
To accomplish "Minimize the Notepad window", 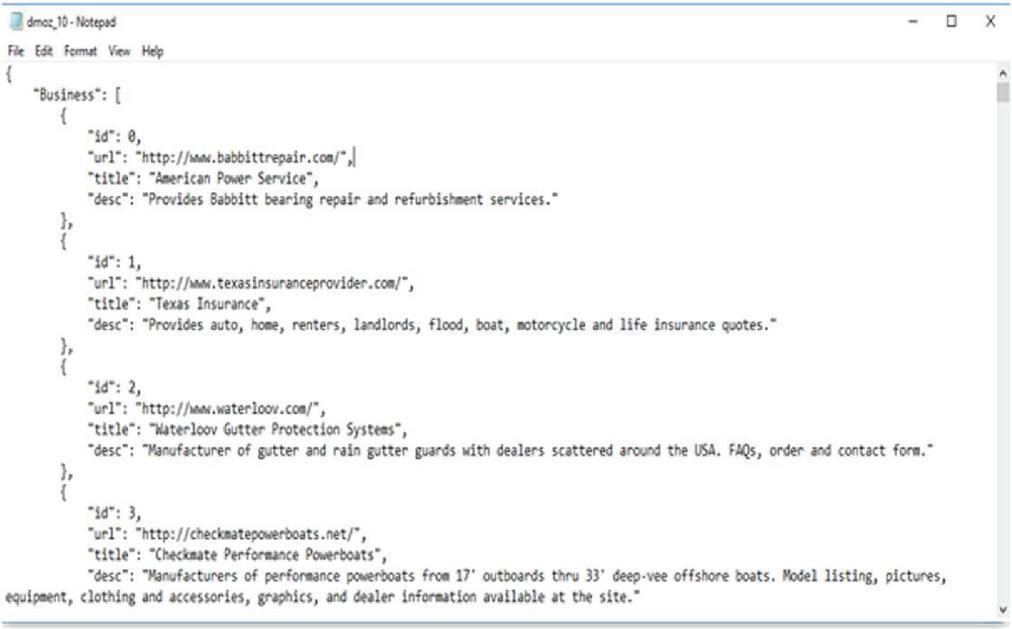I will [x=913, y=21].
